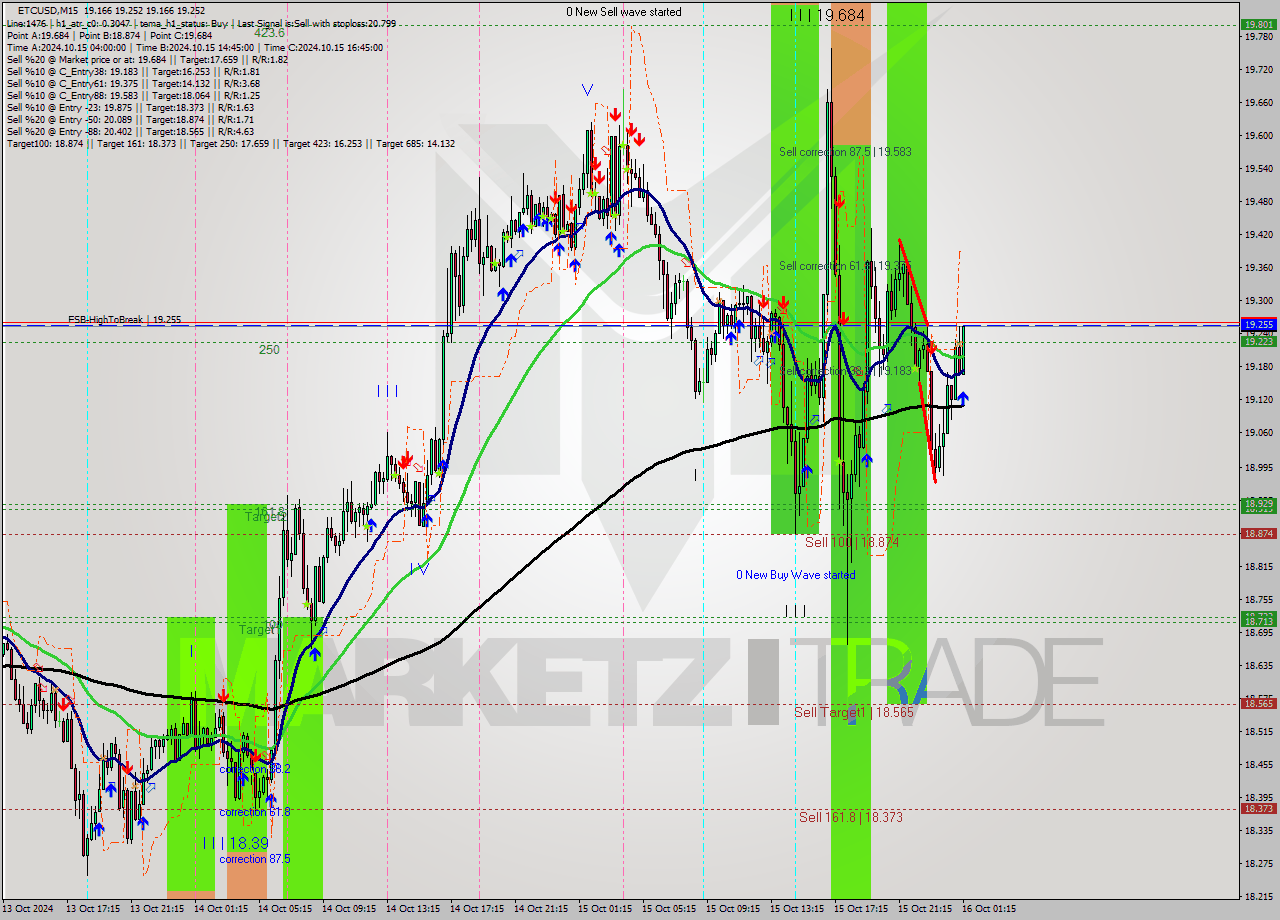The width and height of the screenshot is (1280, 920).
Task: Click the green '250' level label
Action: tap(269, 350)
